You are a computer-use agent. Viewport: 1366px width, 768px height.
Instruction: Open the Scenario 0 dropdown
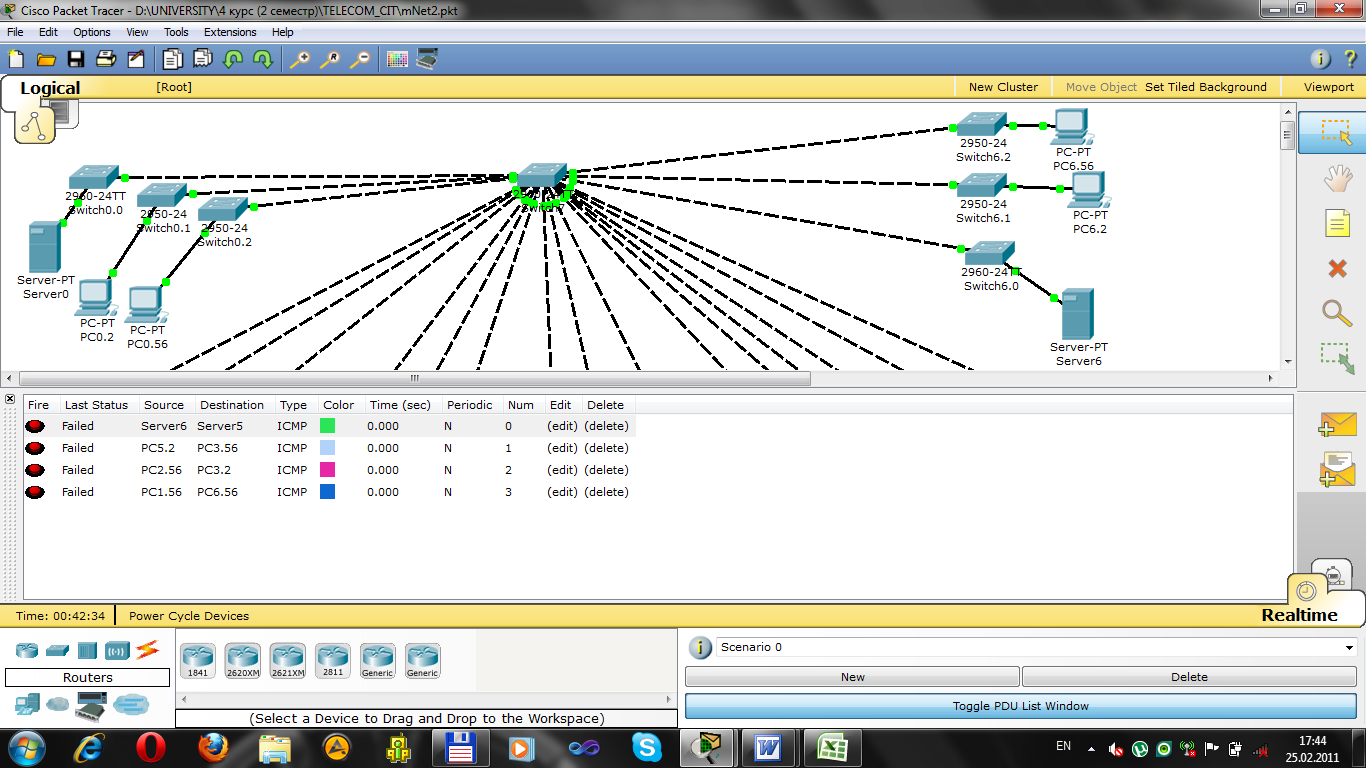point(1036,647)
